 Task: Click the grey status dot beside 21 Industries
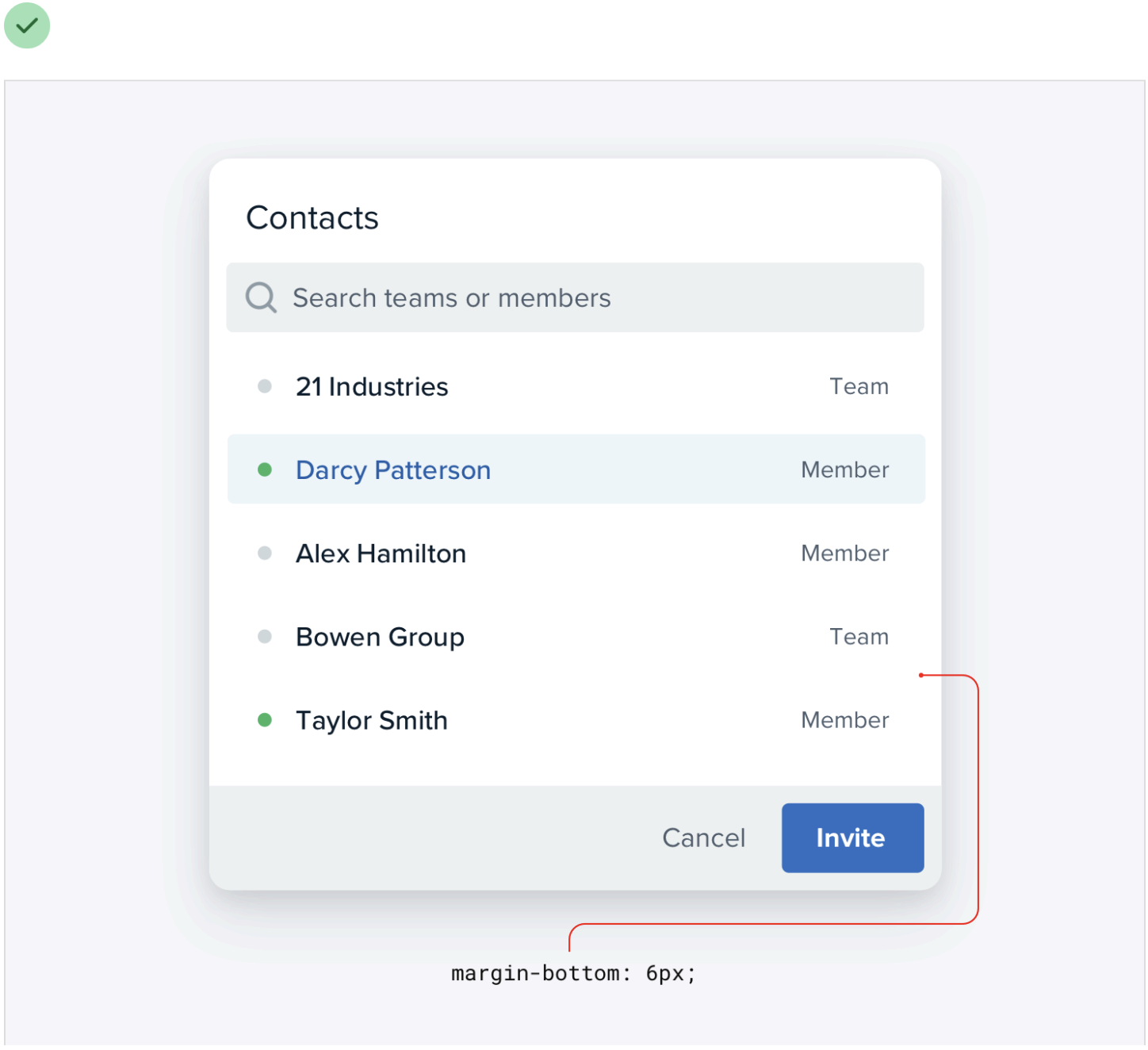[265, 386]
